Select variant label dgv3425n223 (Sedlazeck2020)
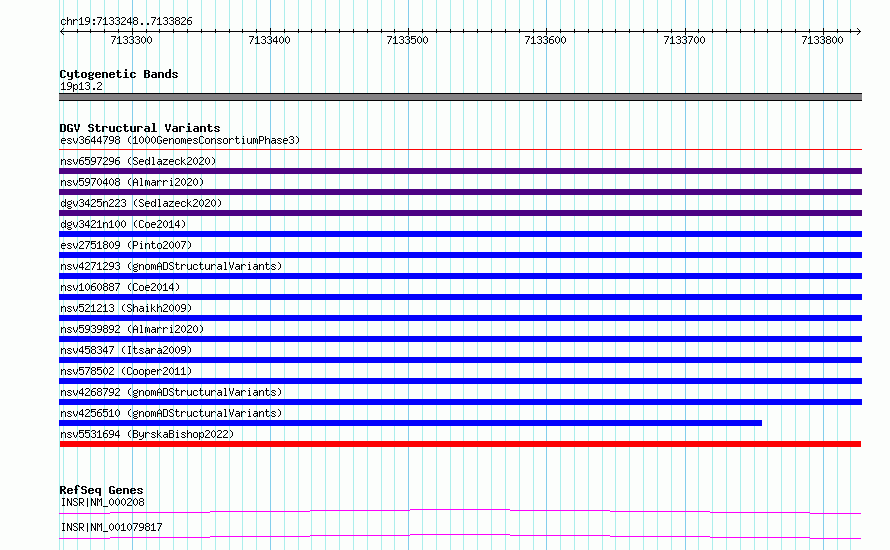 pyautogui.click(x=141, y=203)
